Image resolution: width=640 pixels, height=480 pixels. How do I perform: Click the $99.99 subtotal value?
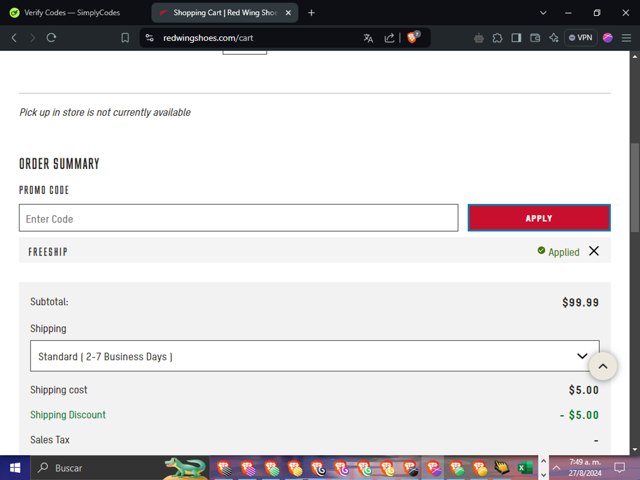tap(580, 302)
